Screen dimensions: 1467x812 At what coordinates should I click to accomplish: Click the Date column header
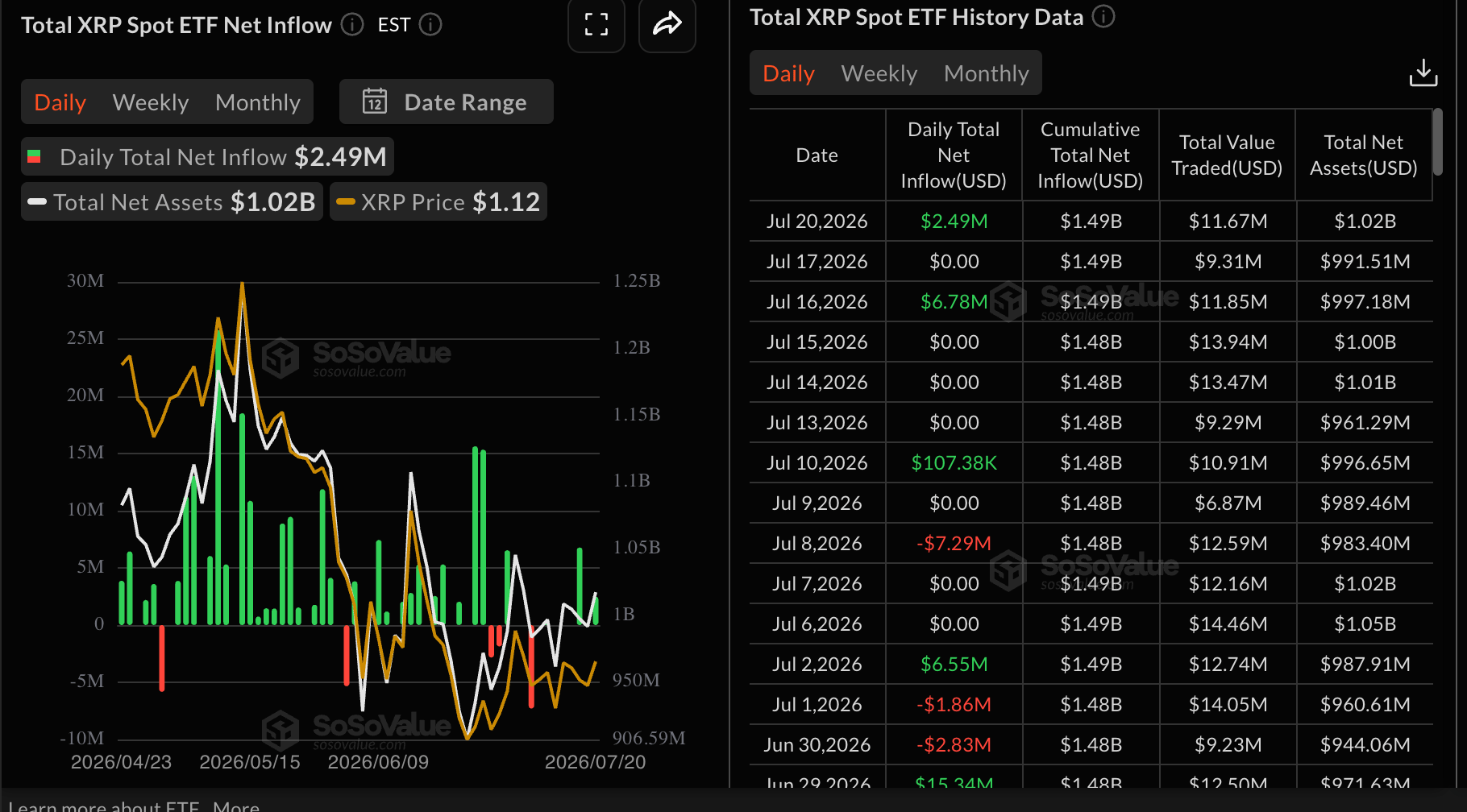(817, 155)
